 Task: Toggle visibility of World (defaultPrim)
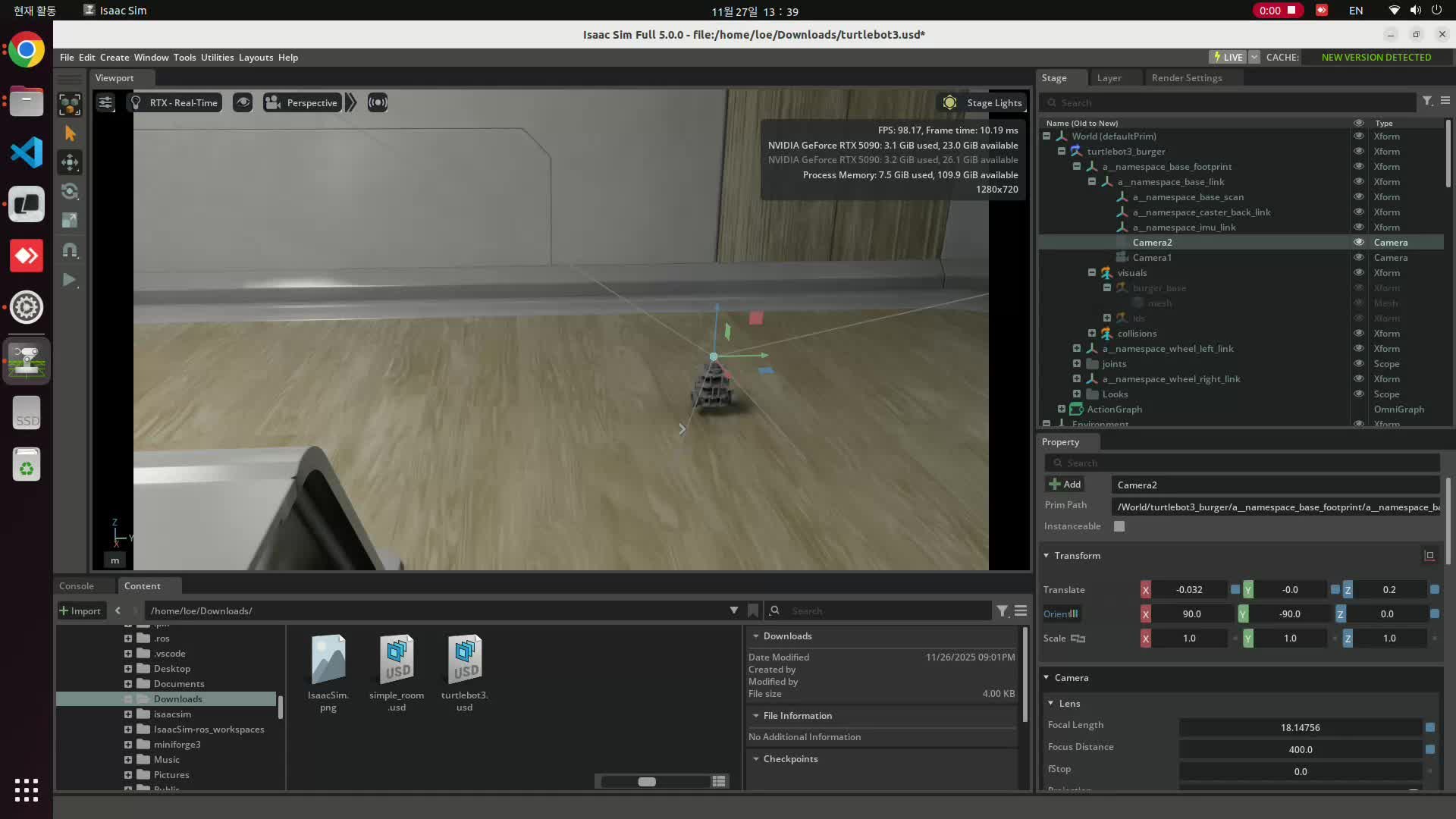(x=1358, y=136)
